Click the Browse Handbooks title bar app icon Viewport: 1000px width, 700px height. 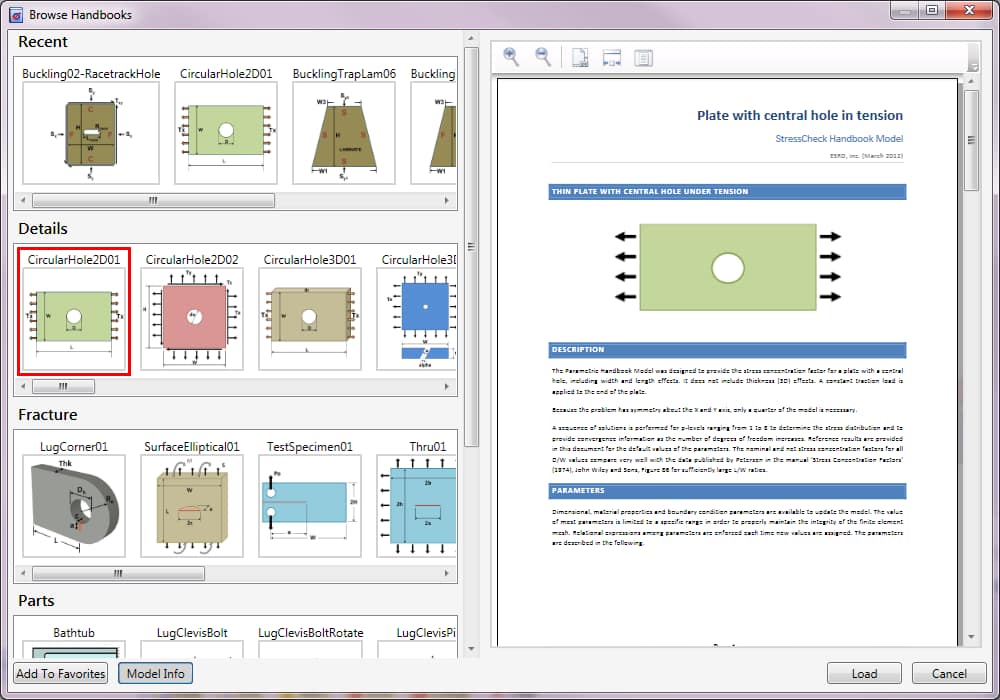pos(15,13)
